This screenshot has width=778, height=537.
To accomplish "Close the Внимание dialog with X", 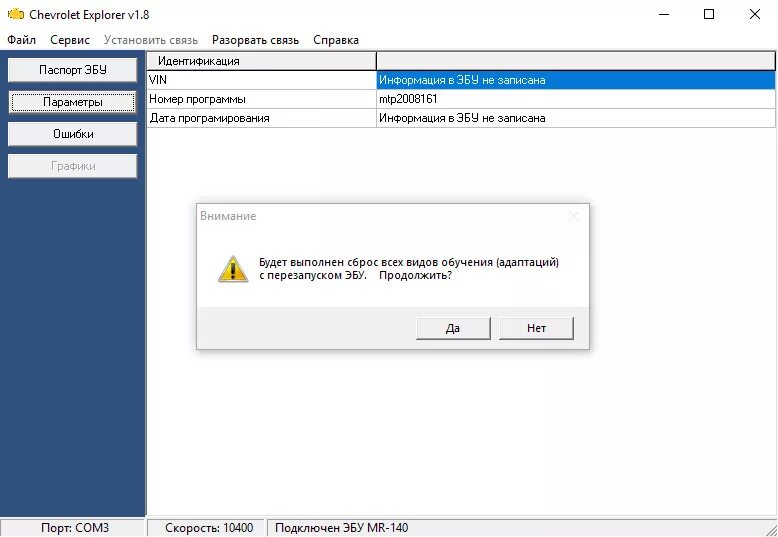I will pyautogui.click(x=574, y=216).
